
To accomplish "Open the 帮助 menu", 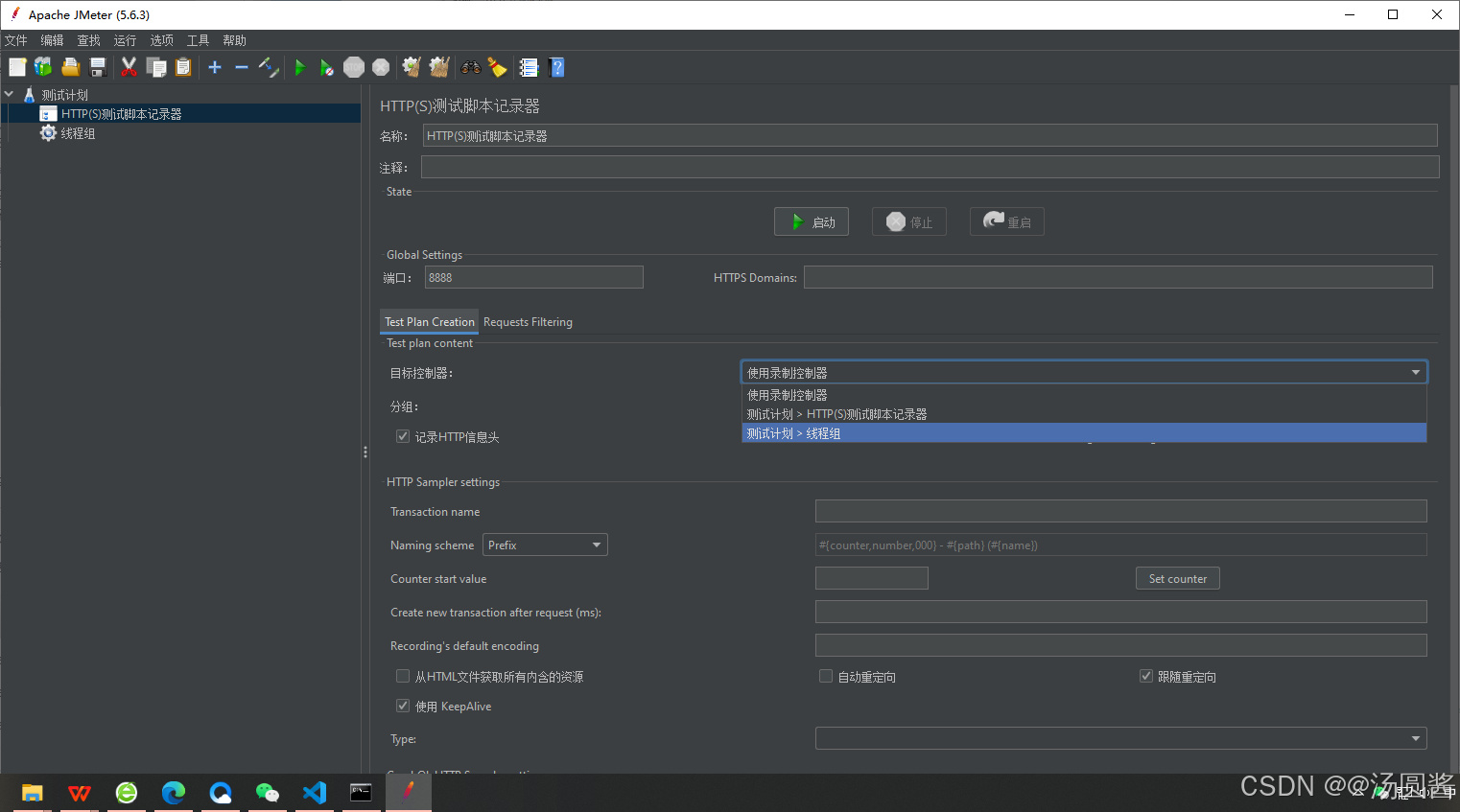I will point(234,40).
